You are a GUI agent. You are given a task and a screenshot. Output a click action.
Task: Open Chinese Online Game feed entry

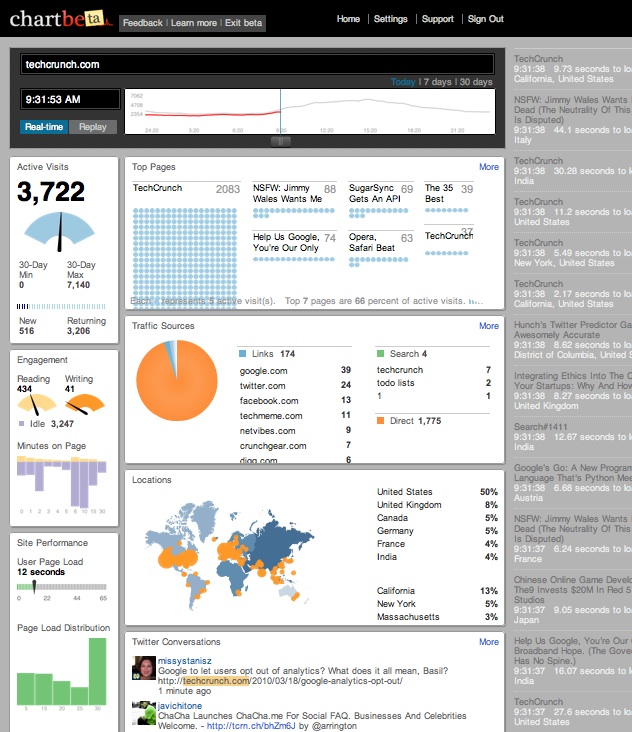[x=573, y=590]
